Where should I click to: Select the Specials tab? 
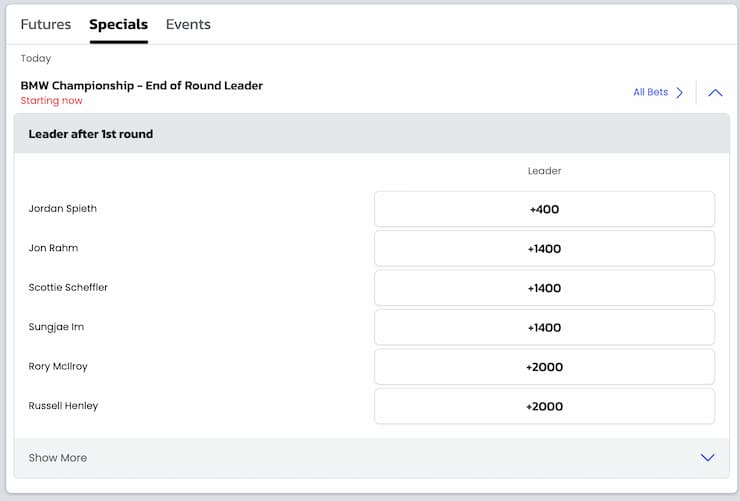tap(118, 25)
